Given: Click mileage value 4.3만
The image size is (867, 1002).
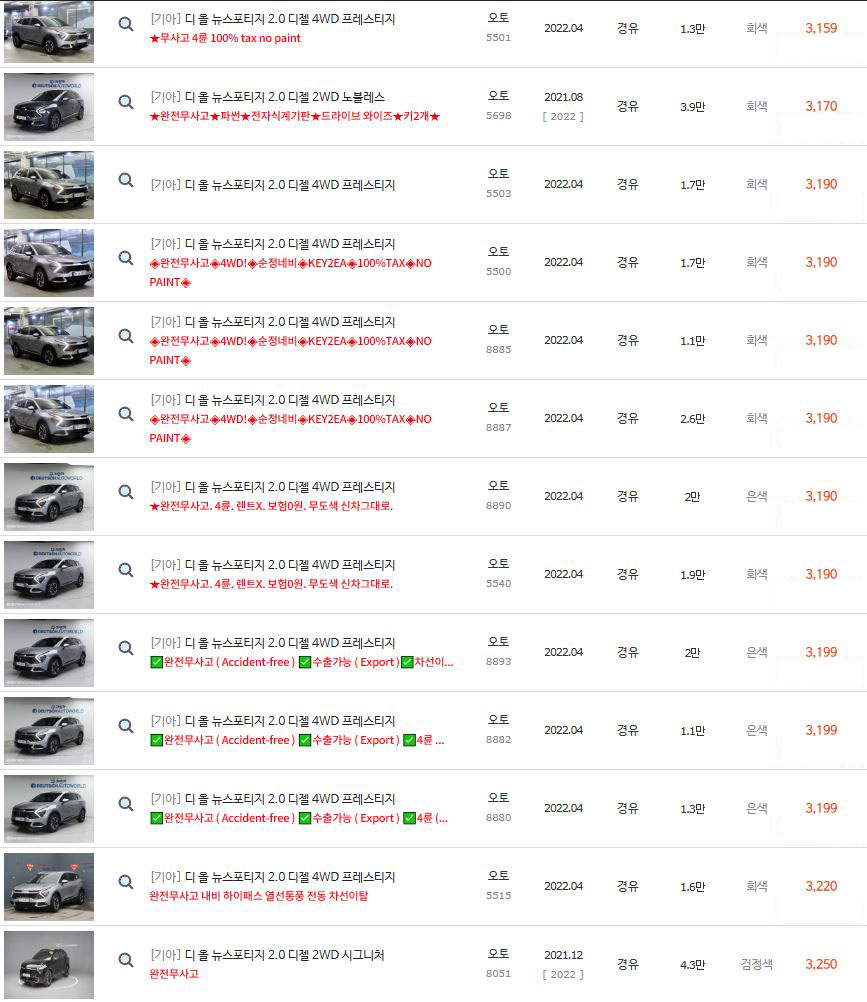Looking at the screenshot, I should (693, 964).
